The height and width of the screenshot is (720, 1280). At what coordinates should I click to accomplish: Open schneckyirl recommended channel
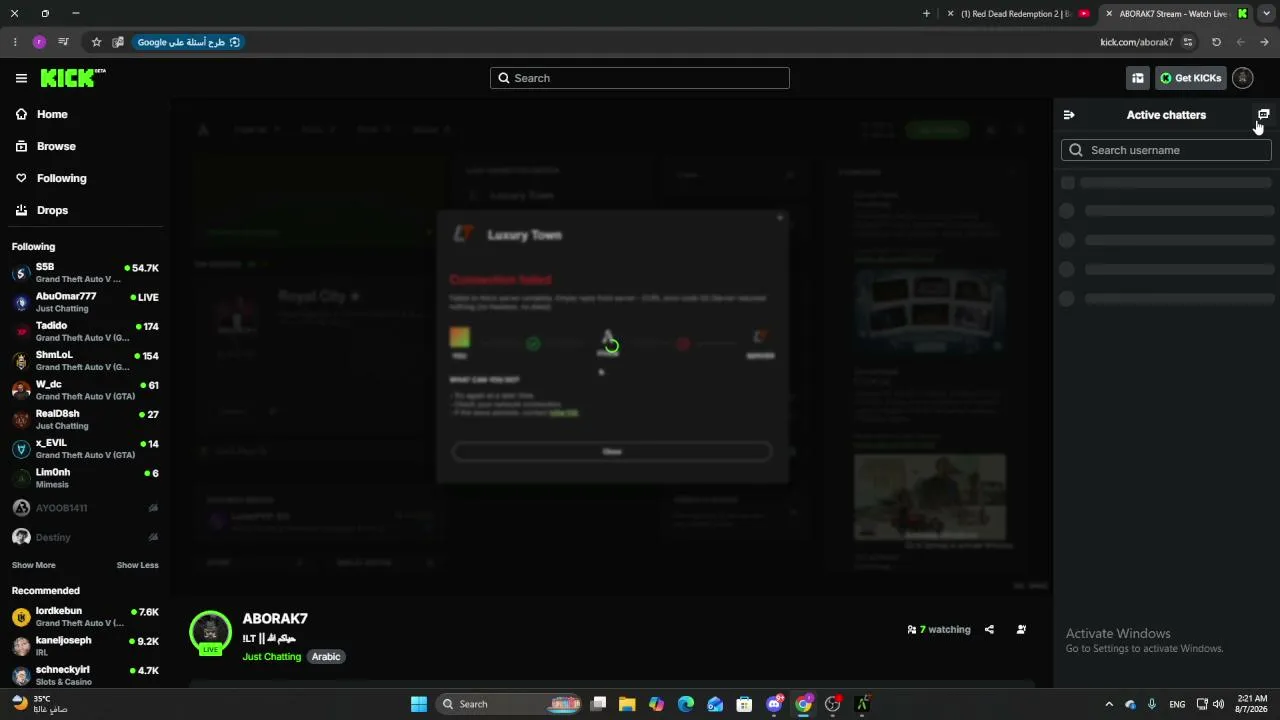[85, 675]
